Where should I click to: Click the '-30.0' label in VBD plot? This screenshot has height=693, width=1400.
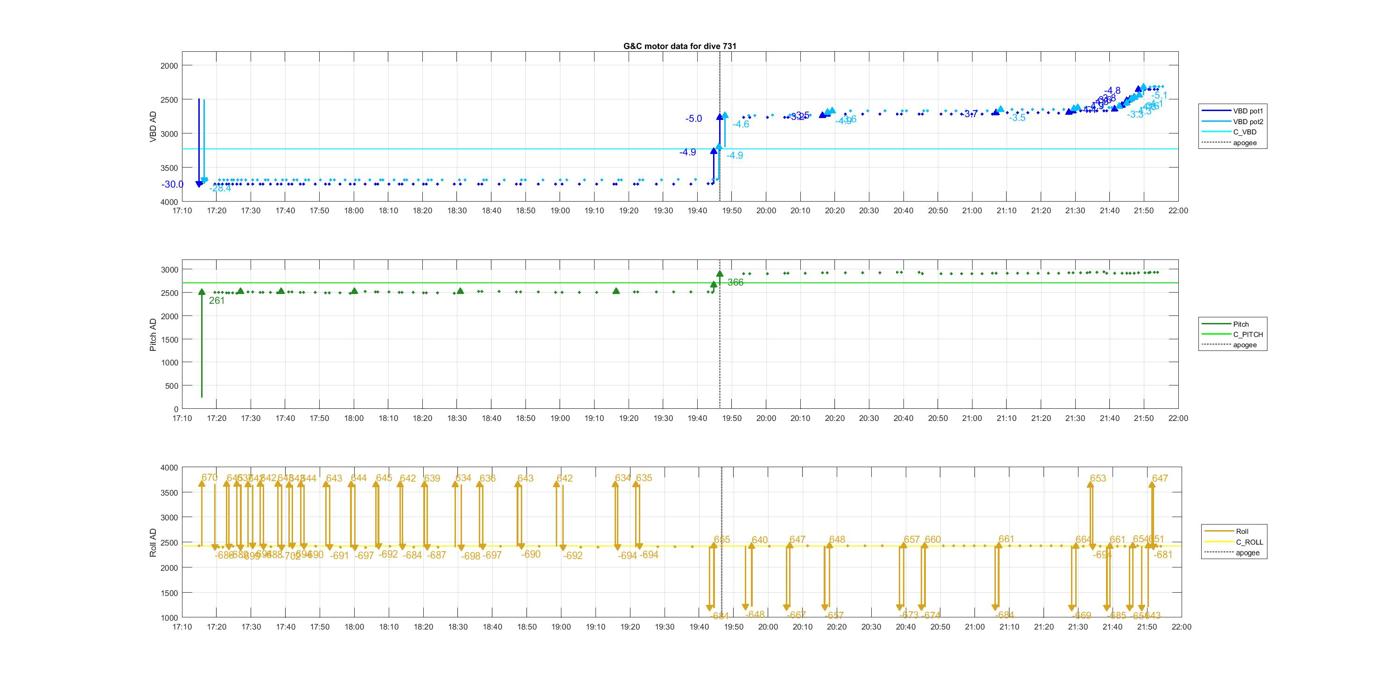[172, 184]
